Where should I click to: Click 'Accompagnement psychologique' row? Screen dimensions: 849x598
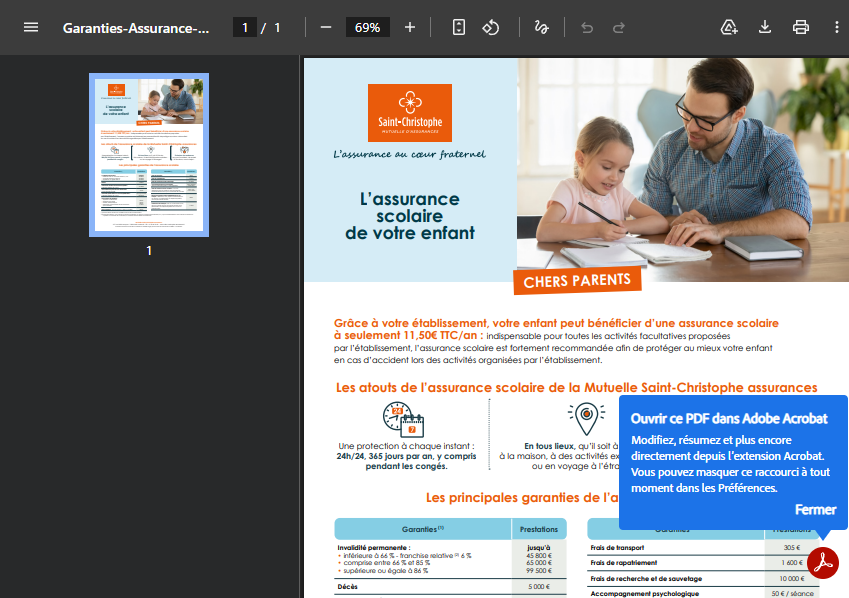tap(703, 594)
